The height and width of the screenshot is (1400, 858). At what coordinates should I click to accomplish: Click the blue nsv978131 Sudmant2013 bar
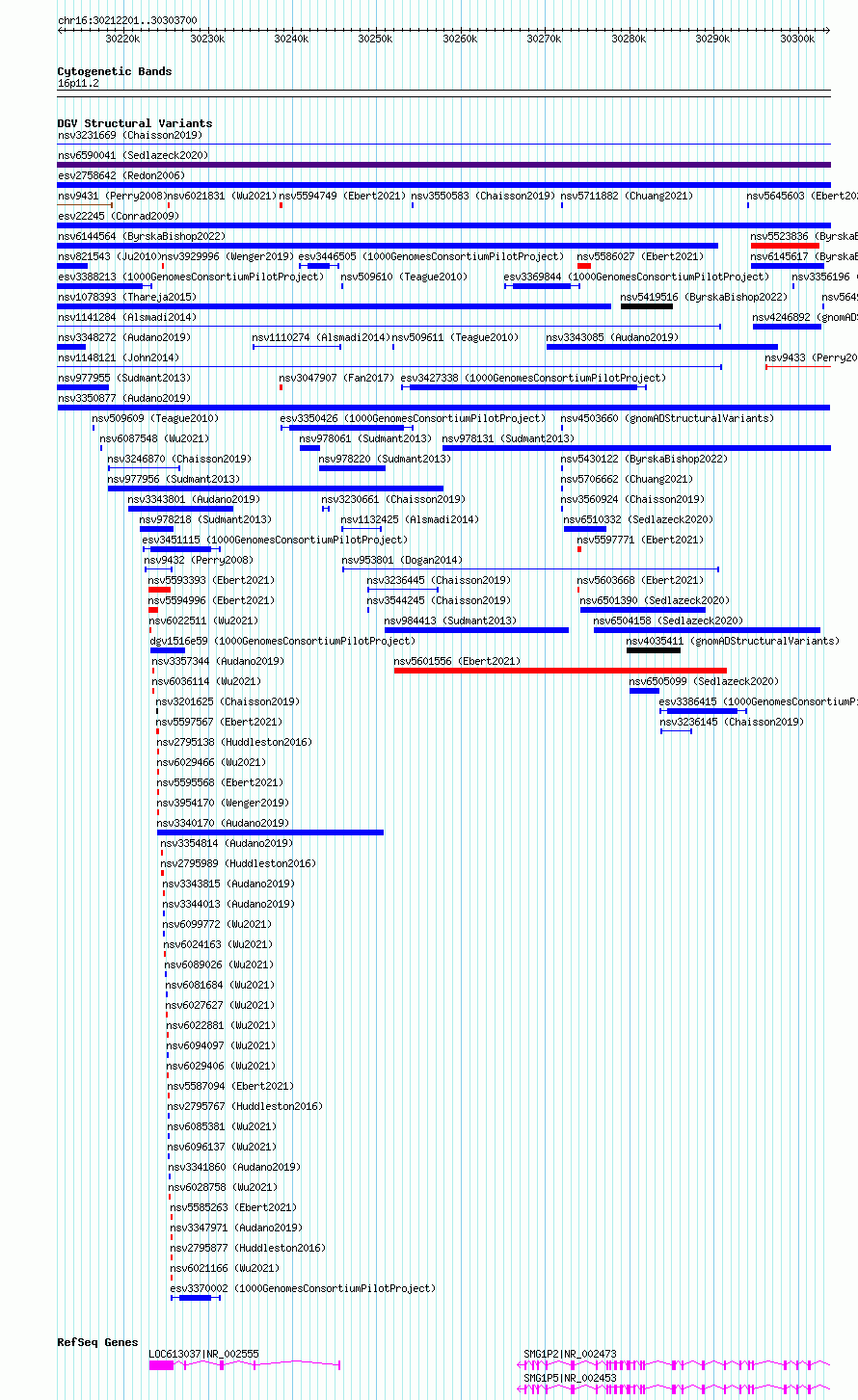[636, 448]
